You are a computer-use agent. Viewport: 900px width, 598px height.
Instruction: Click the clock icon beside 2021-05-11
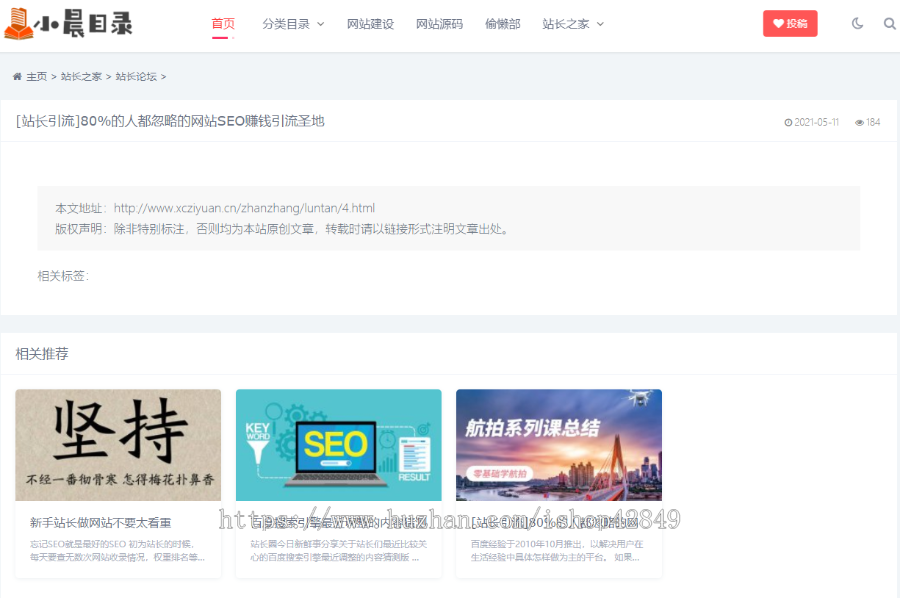click(788, 122)
